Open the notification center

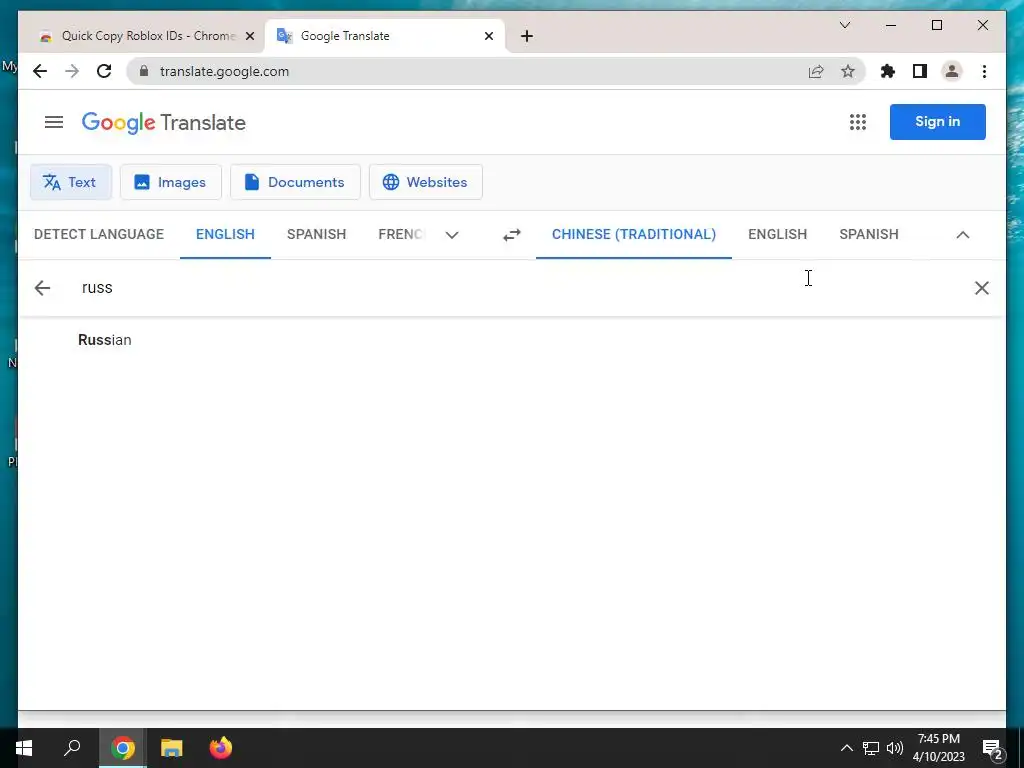(x=993, y=748)
